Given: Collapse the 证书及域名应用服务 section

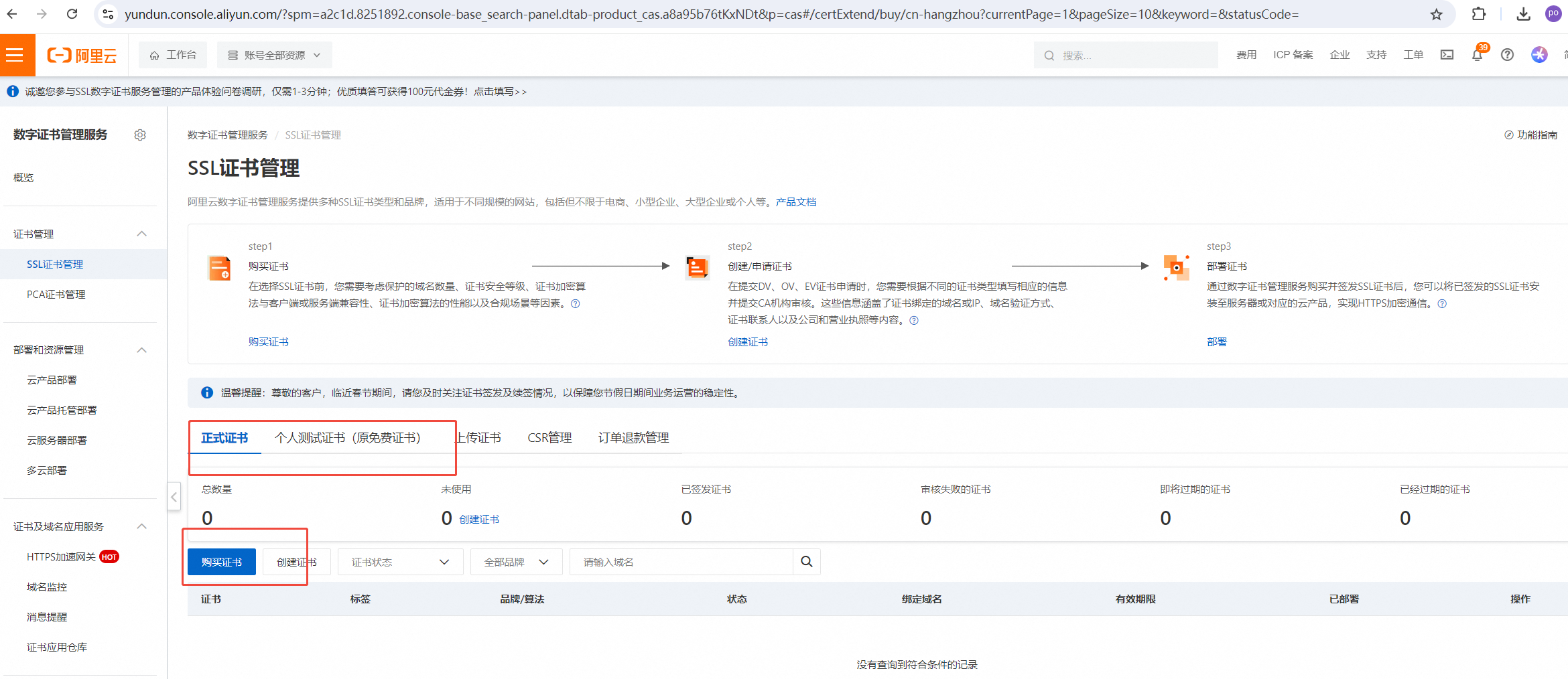Looking at the screenshot, I should [141, 526].
